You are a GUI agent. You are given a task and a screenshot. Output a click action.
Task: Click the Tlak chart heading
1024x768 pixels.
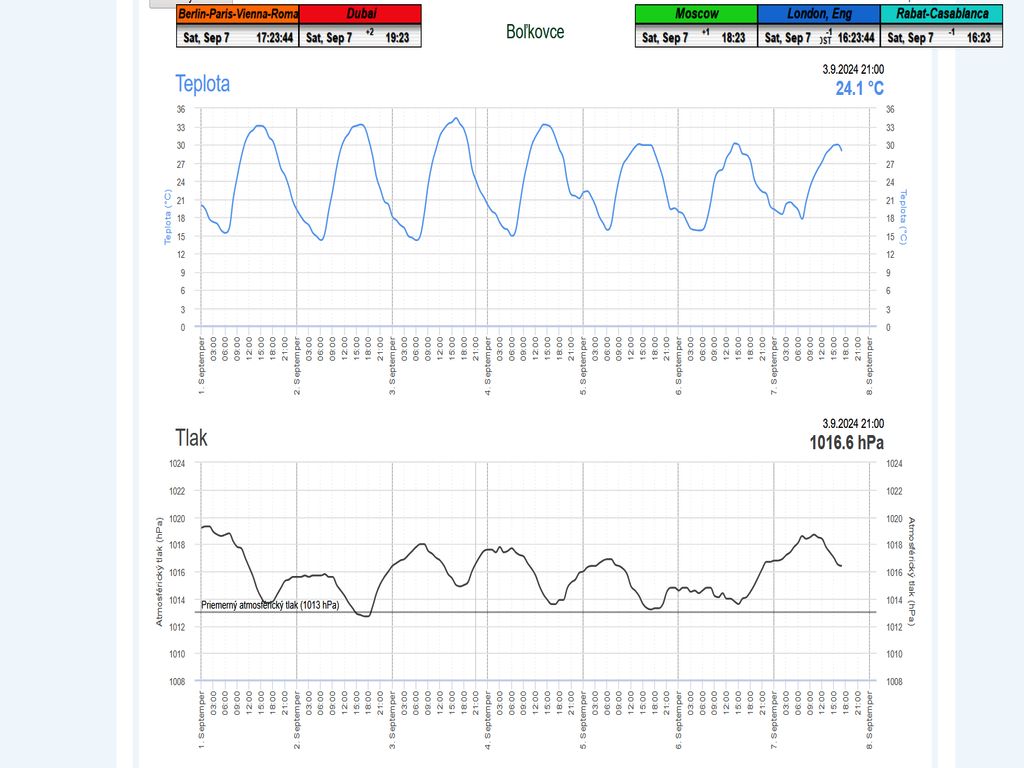pos(191,438)
